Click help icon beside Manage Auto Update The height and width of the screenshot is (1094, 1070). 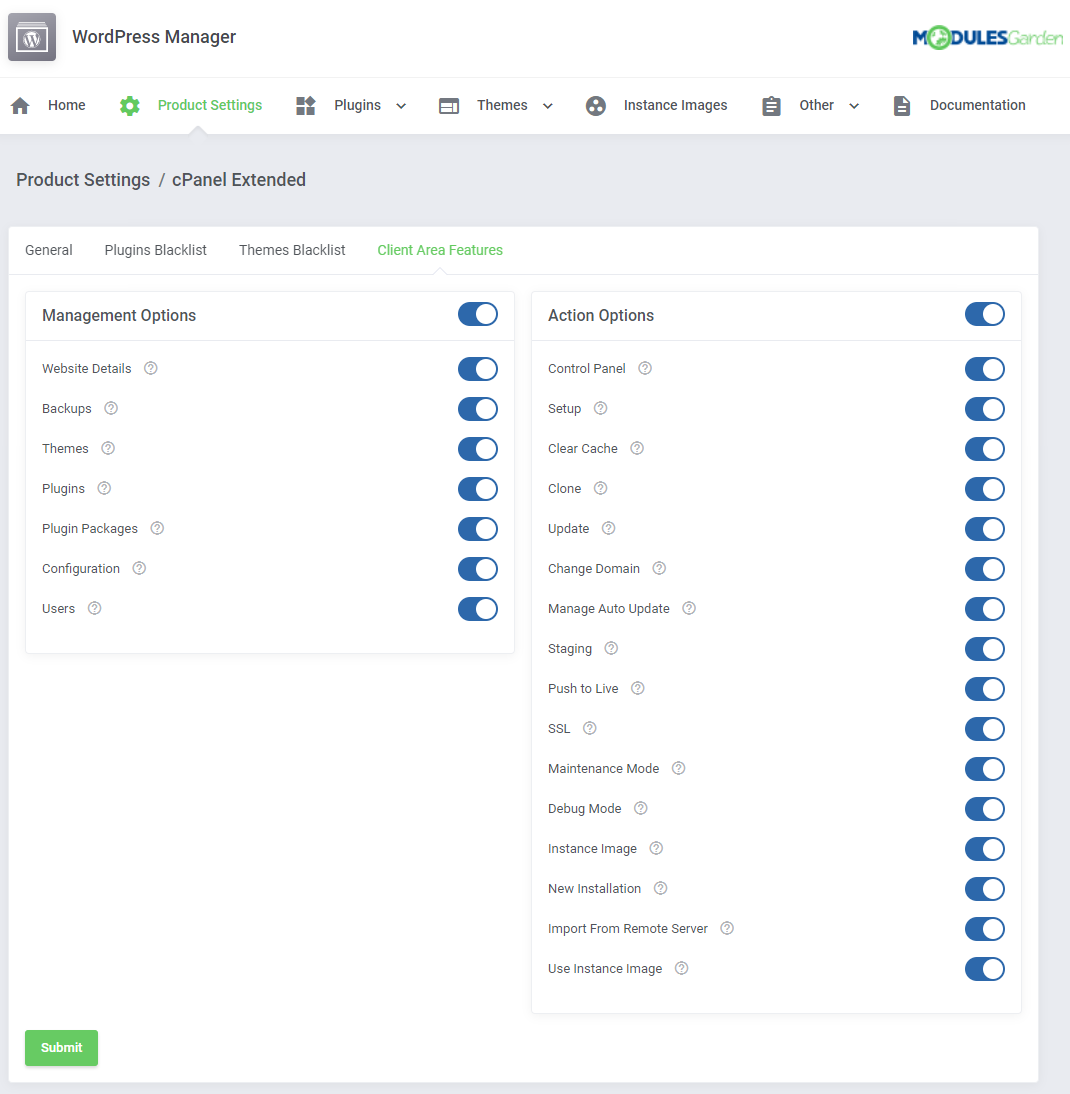click(x=689, y=608)
